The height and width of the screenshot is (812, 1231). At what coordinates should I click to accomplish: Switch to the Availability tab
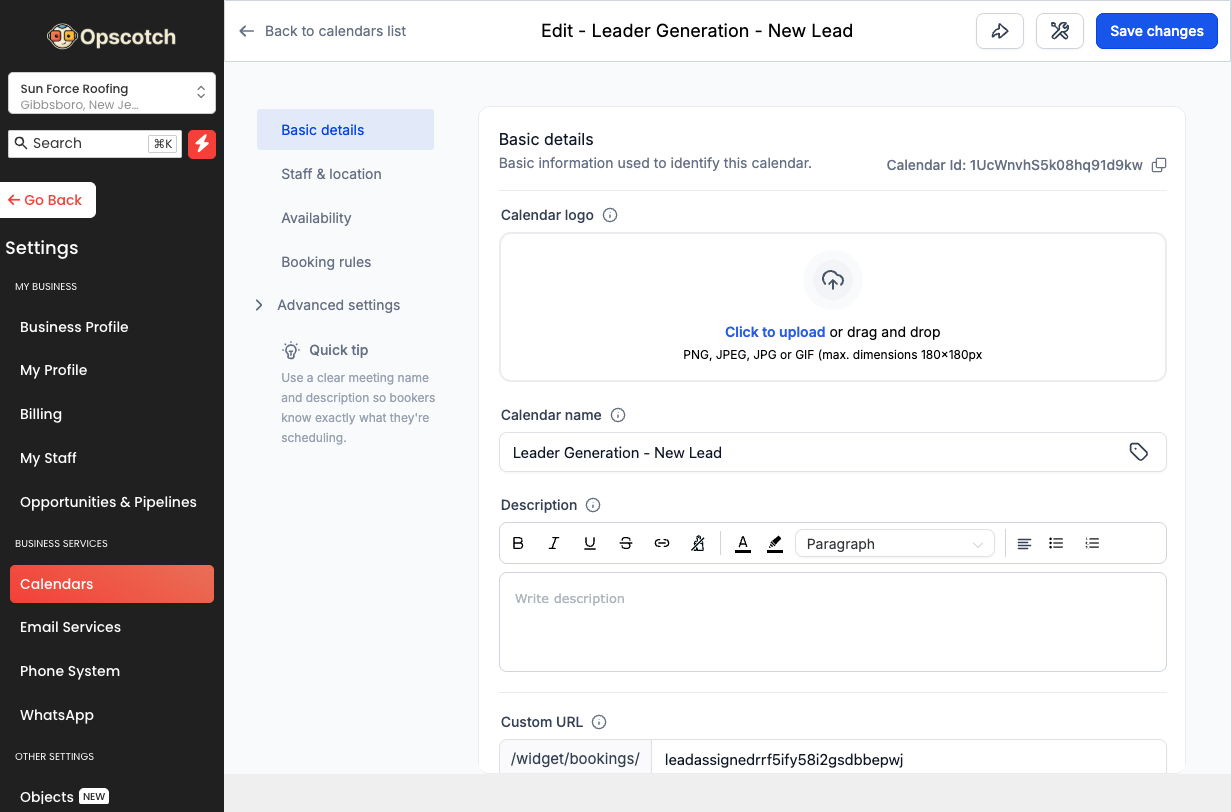pos(316,218)
